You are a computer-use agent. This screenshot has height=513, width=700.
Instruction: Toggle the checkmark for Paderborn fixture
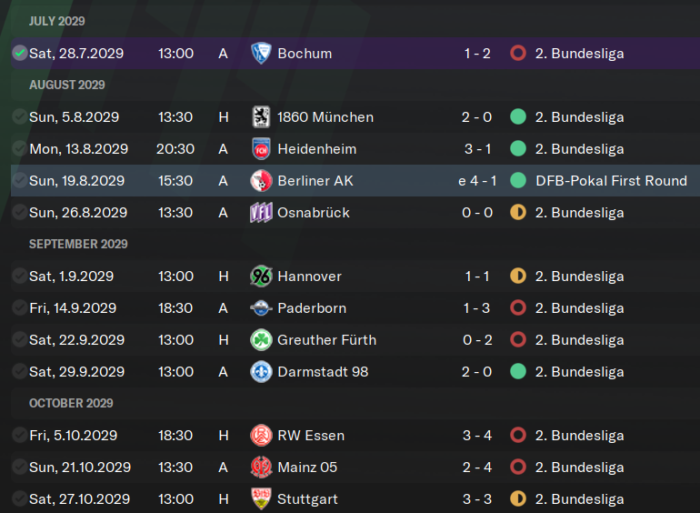point(19,308)
